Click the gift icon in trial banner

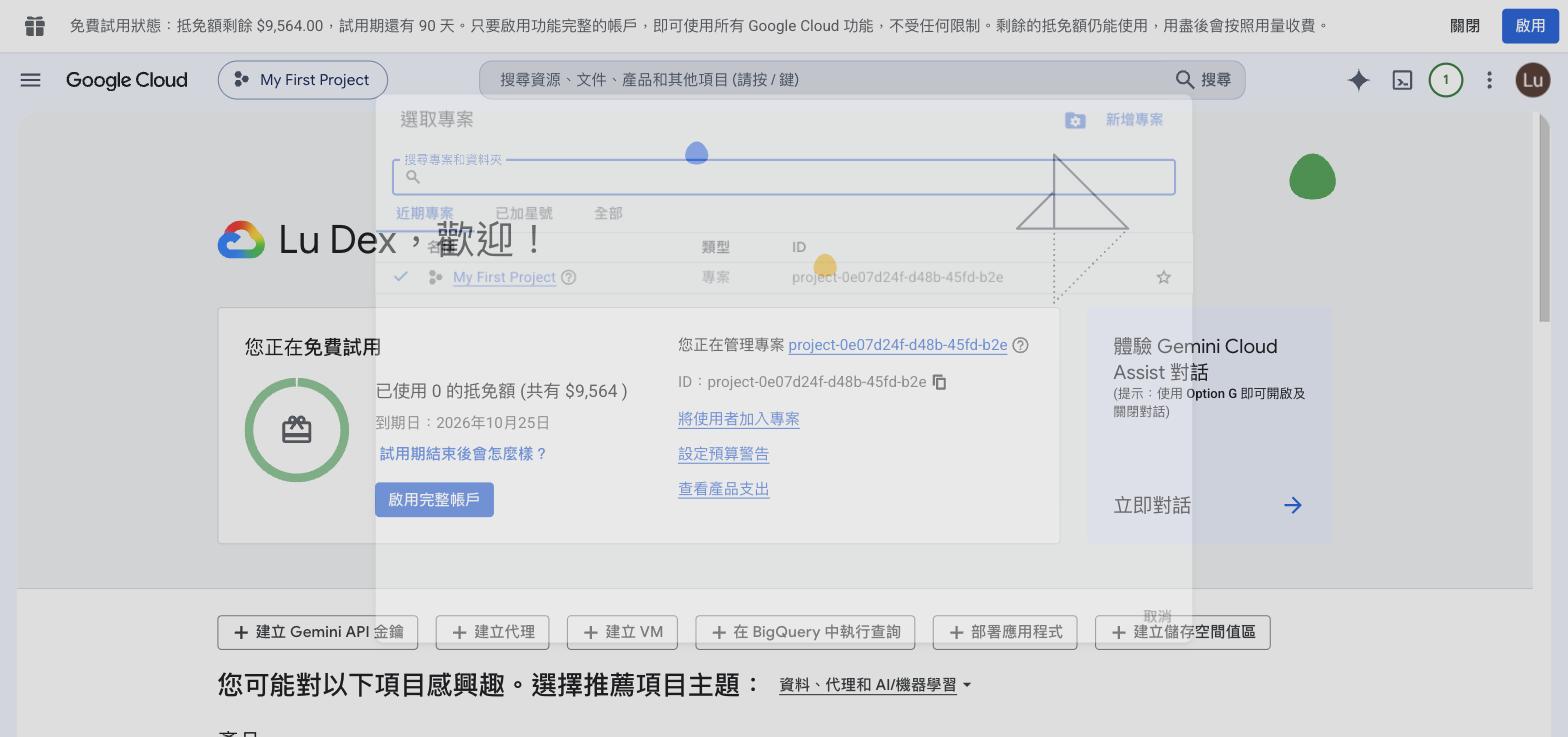[x=34, y=26]
